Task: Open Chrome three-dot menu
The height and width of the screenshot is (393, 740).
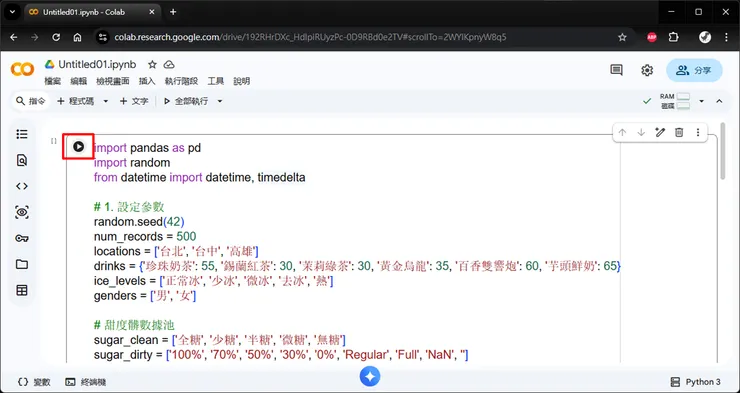Action: (726, 37)
